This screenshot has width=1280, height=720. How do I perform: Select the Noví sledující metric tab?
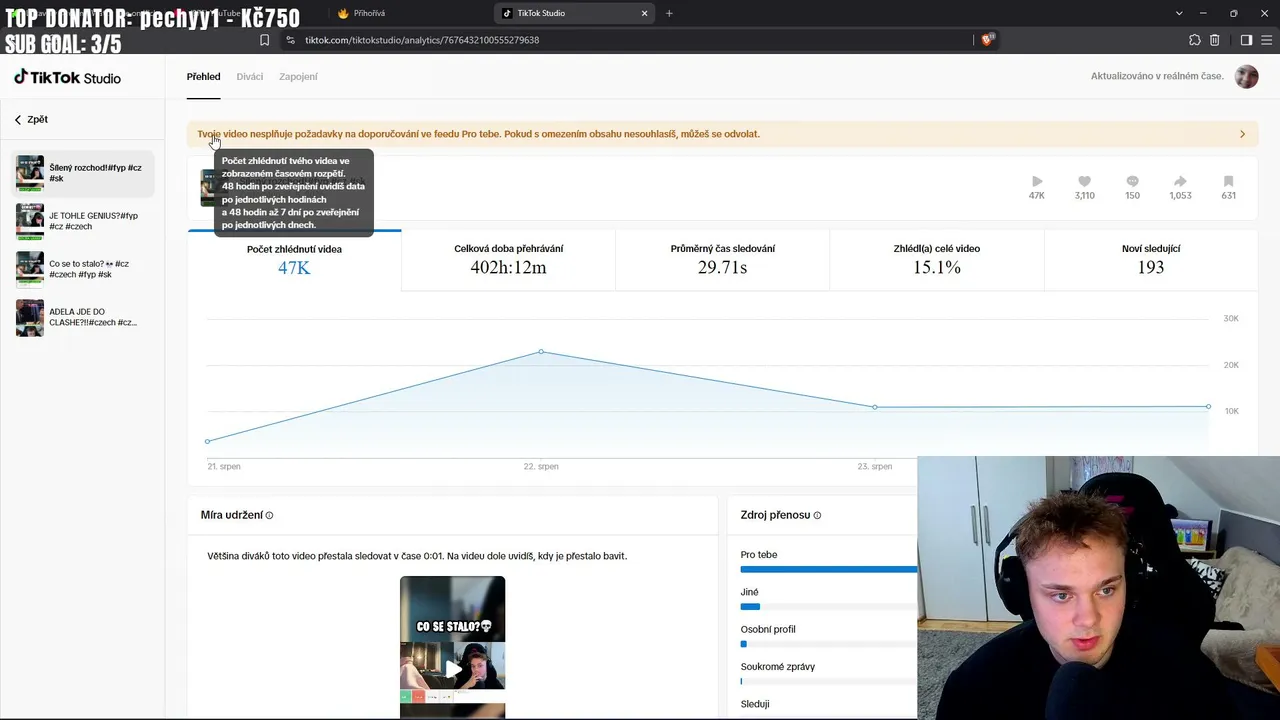[1150, 260]
